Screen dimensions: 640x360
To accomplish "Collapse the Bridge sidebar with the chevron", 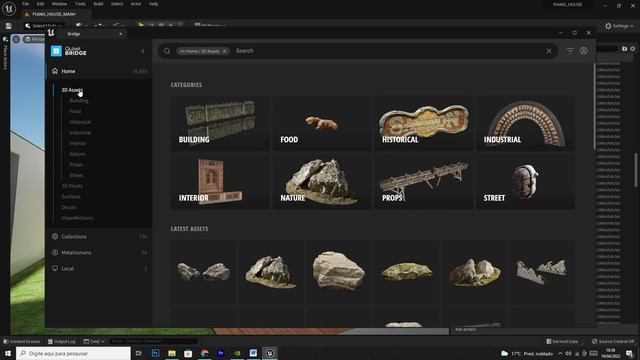I will 143,51.
